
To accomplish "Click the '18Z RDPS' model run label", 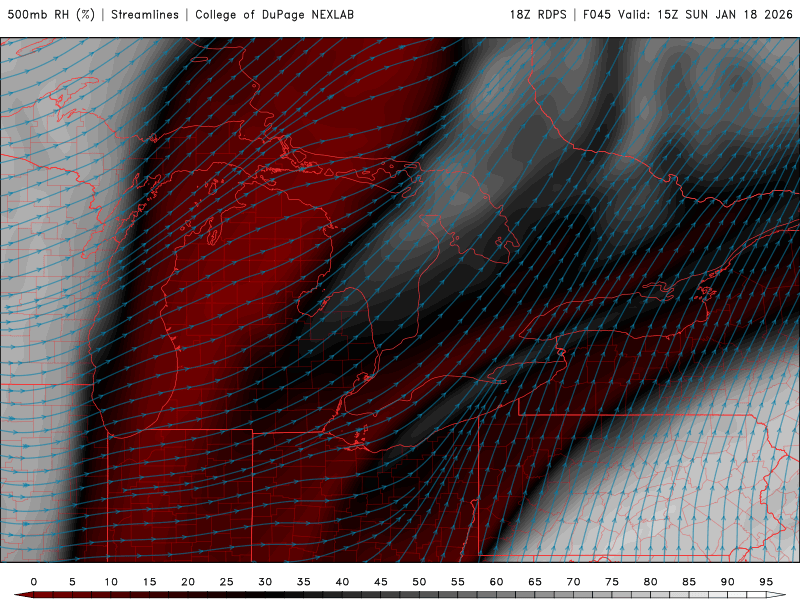I will pos(538,15).
